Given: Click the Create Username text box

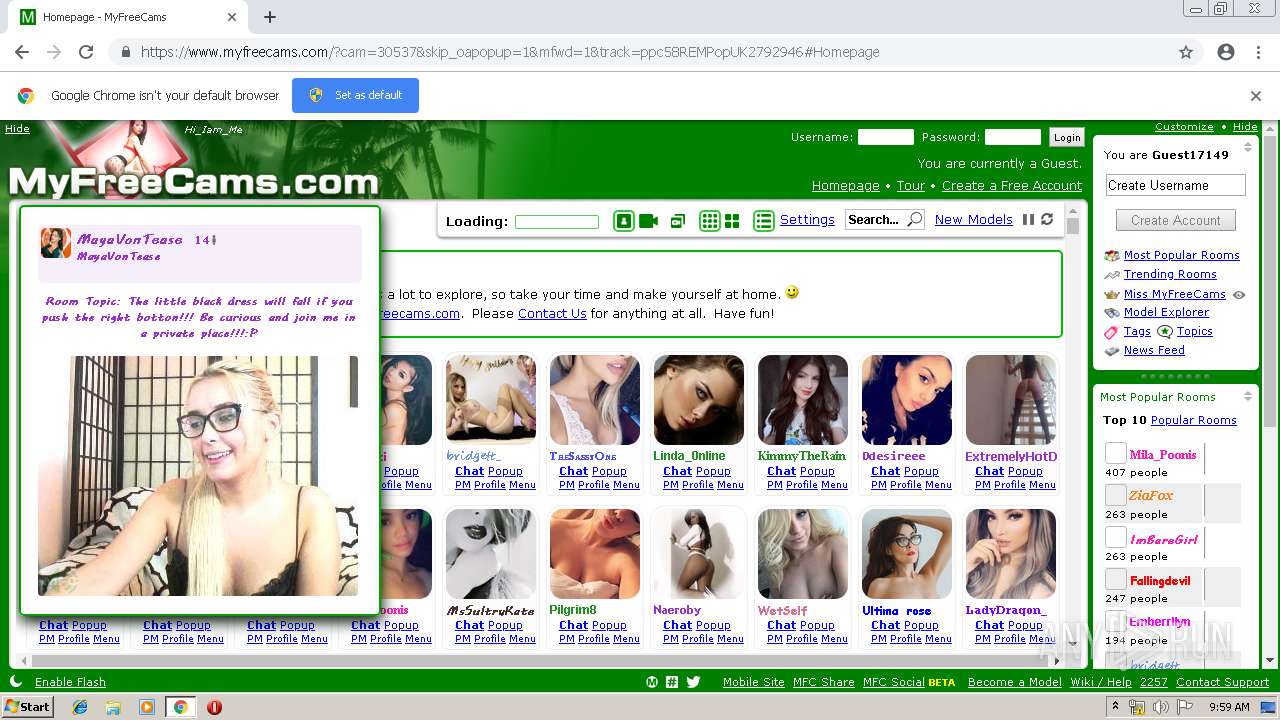Looking at the screenshot, I should click(x=1176, y=185).
